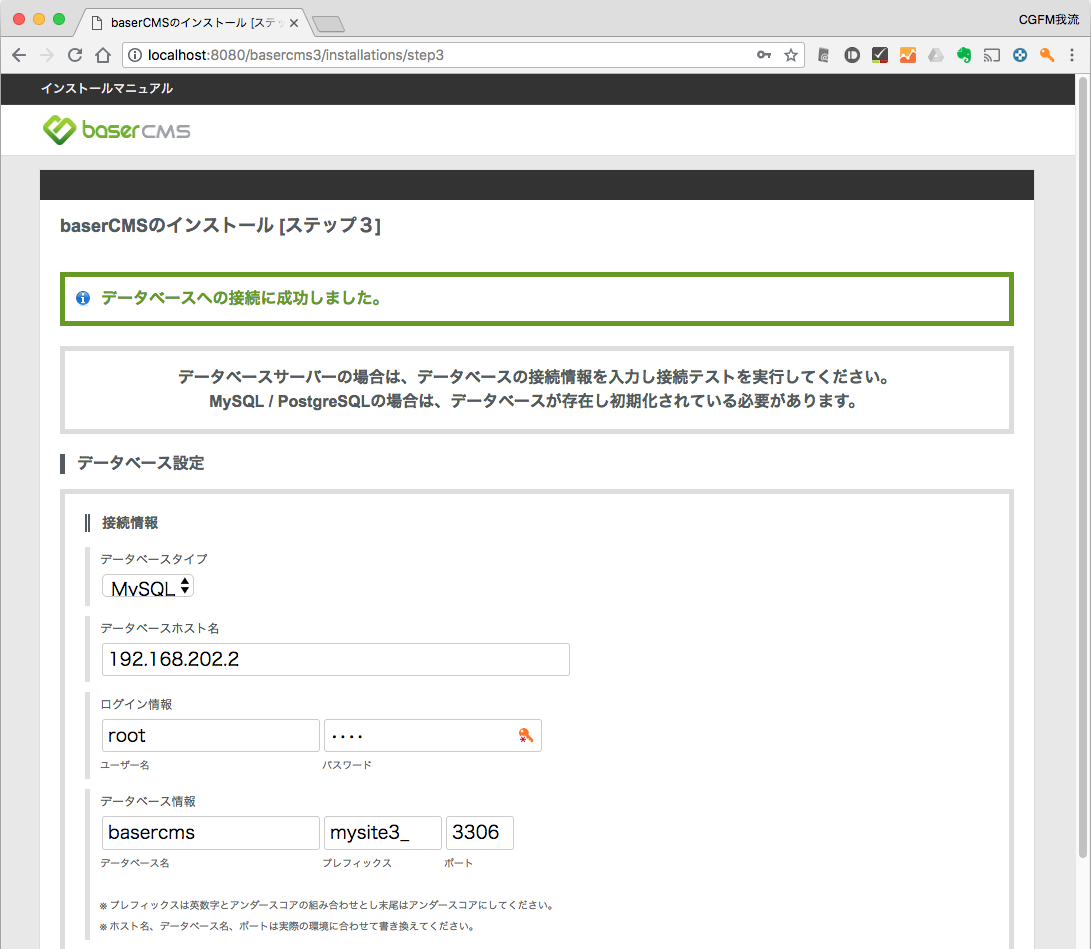1091x949 pixels.
Task: Open the checkmark extension icon
Action: 879,55
